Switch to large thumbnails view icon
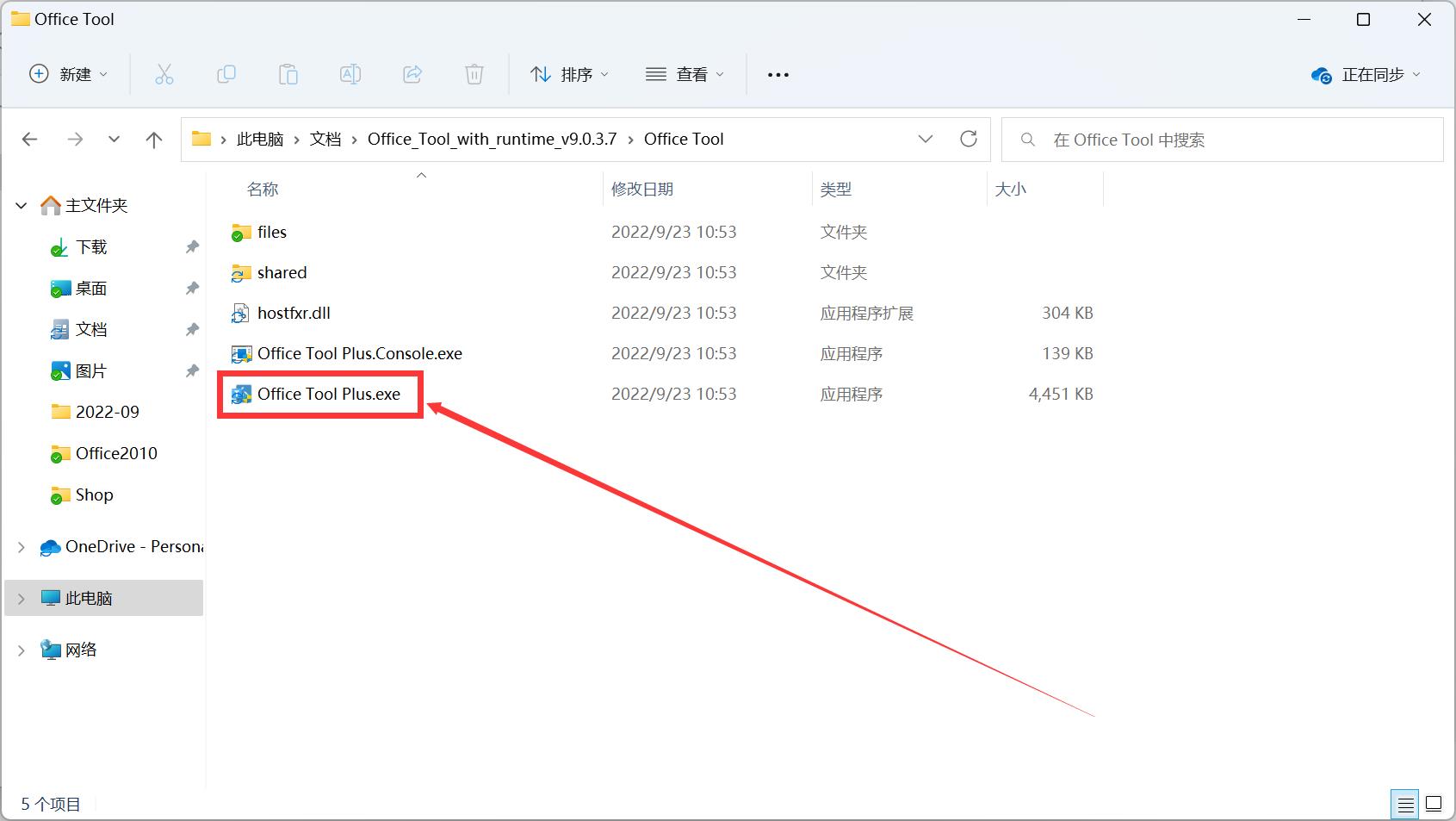Screen dimensions: 1456x821 pos(1434,805)
